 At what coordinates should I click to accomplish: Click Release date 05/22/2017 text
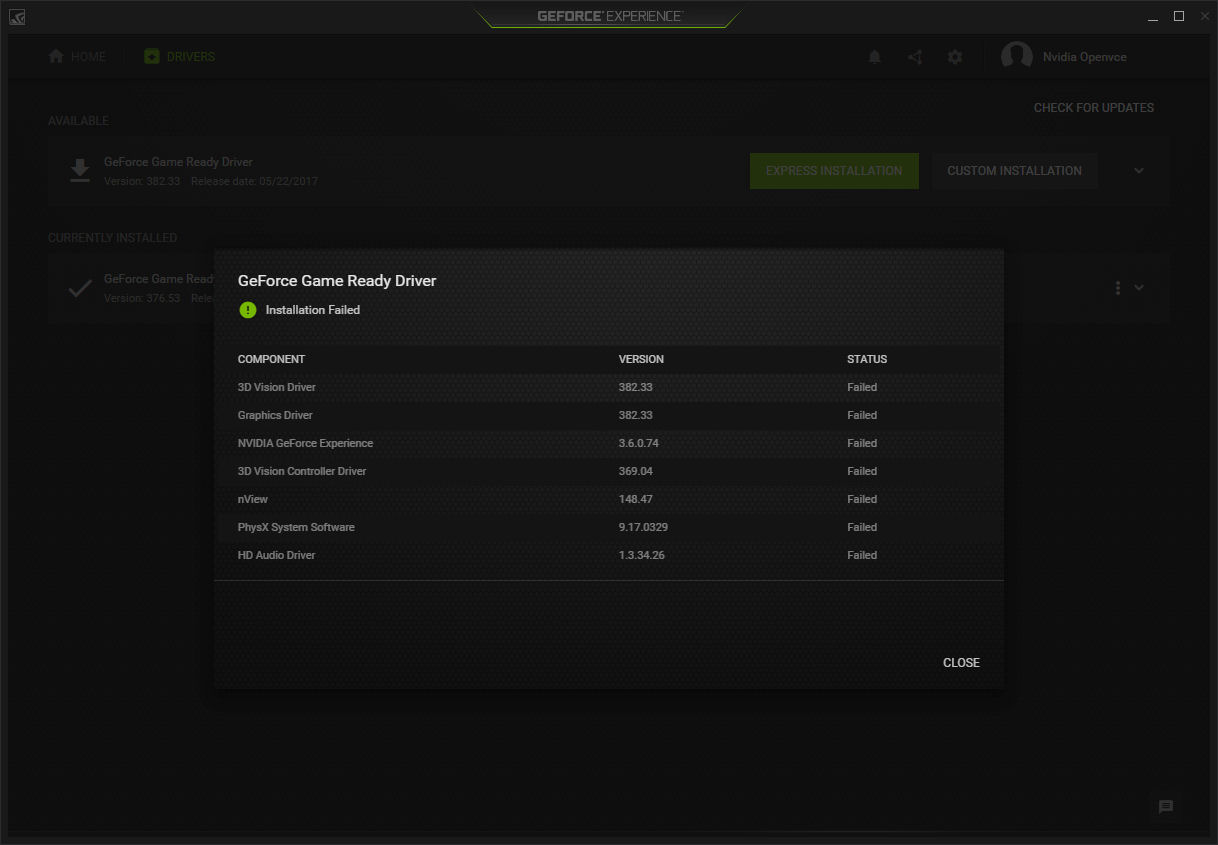255,182
